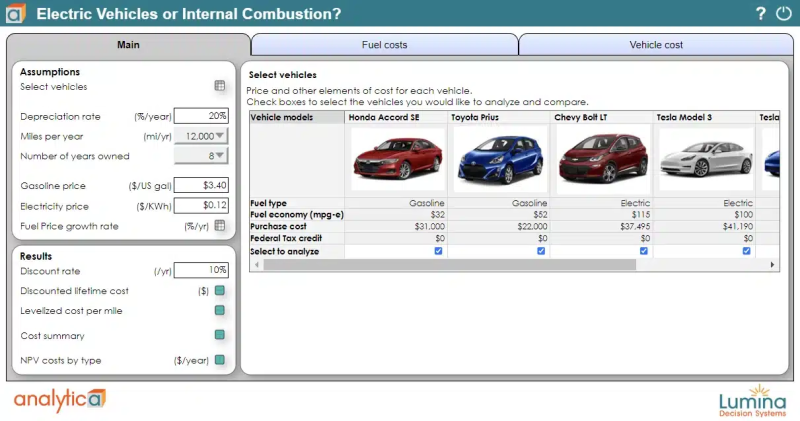Toggle Honda Accord SE analyze checkbox

click(438, 251)
